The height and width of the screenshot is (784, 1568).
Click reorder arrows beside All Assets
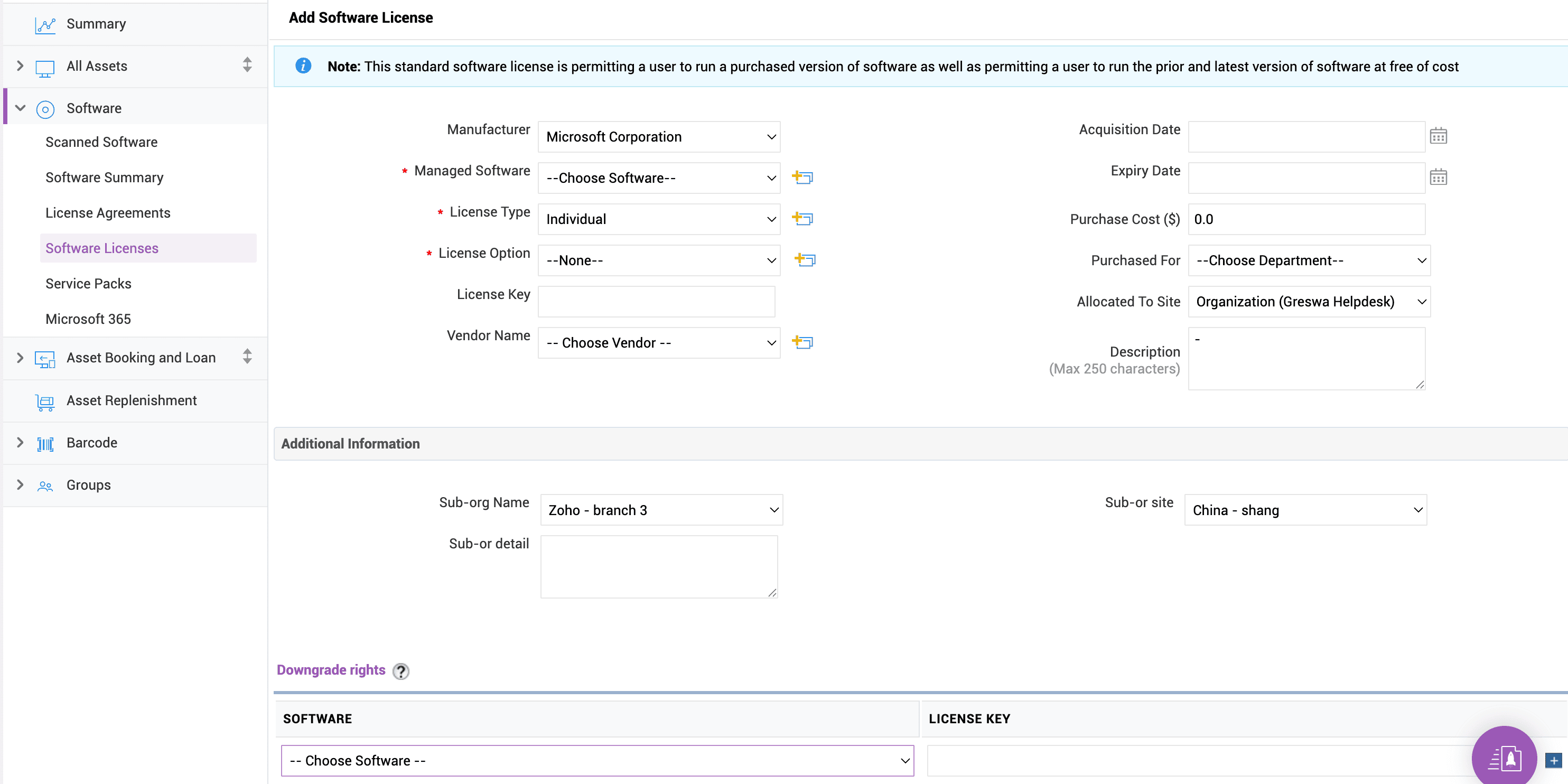coord(247,64)
